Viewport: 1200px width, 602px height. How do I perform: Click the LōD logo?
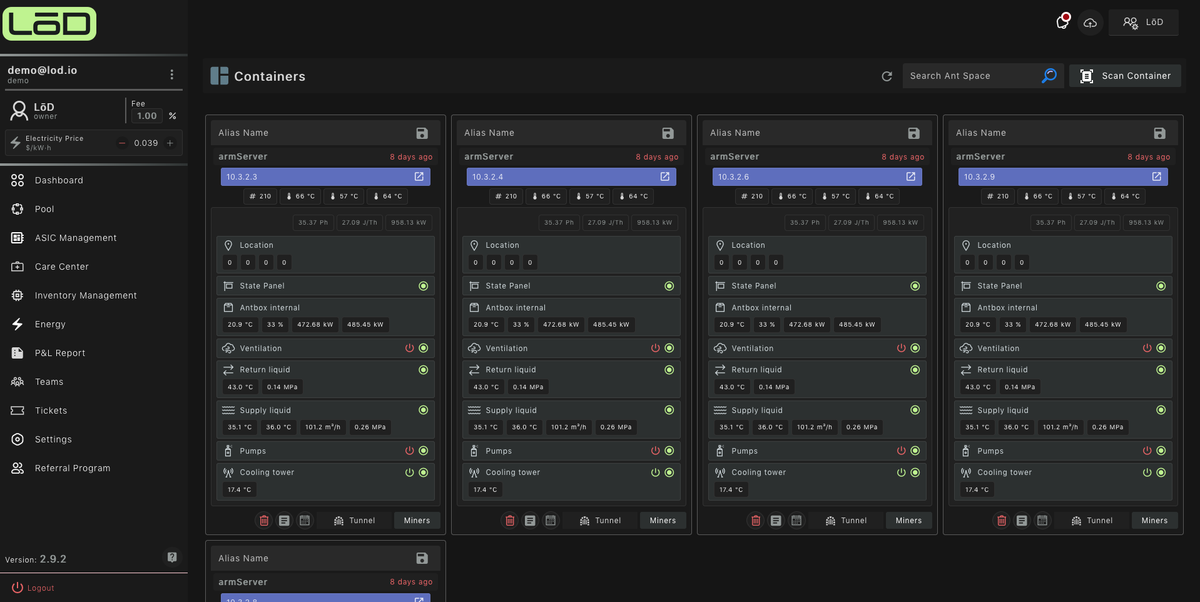51,23
